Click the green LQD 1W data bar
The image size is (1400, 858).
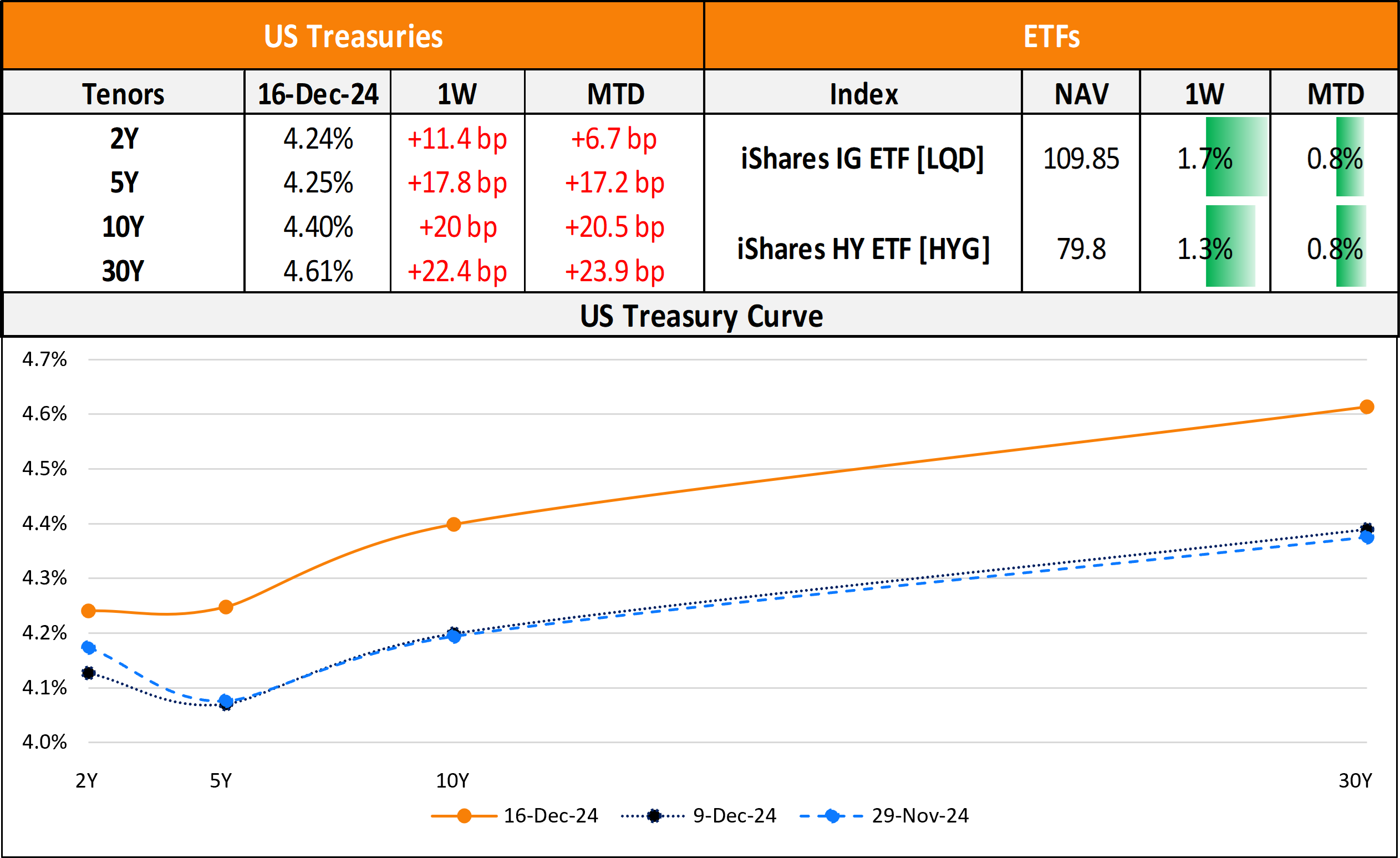(x=1236, y=157)
